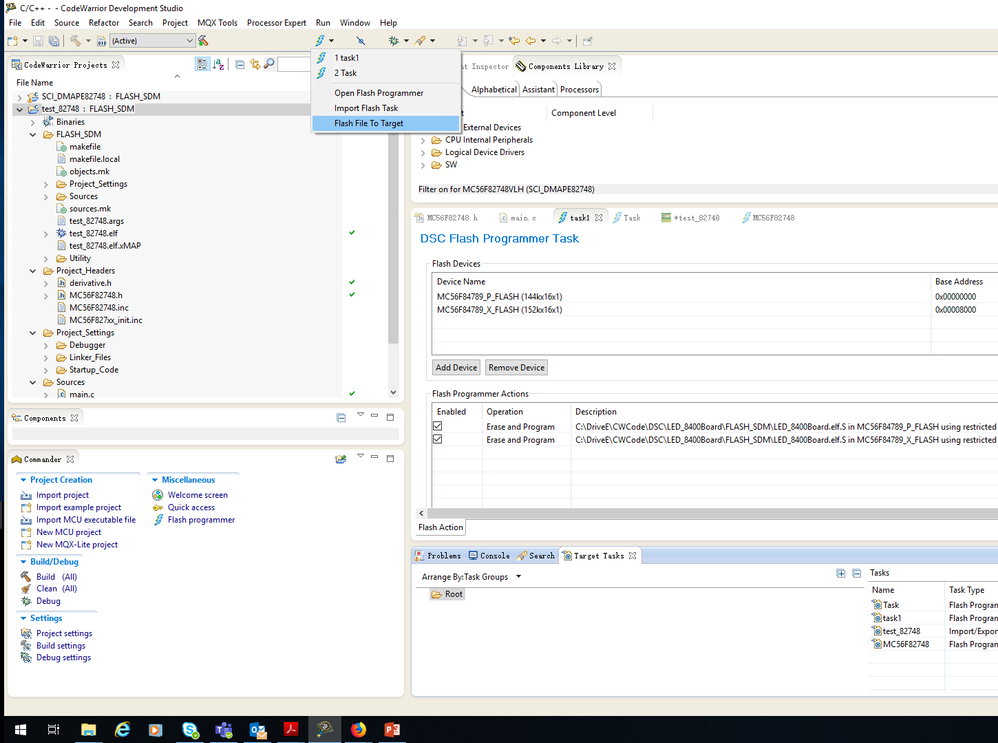Viewport: 998px width, 743px height.
Task: Close the CodeWarrior Projects view
Action: (115, 65)
